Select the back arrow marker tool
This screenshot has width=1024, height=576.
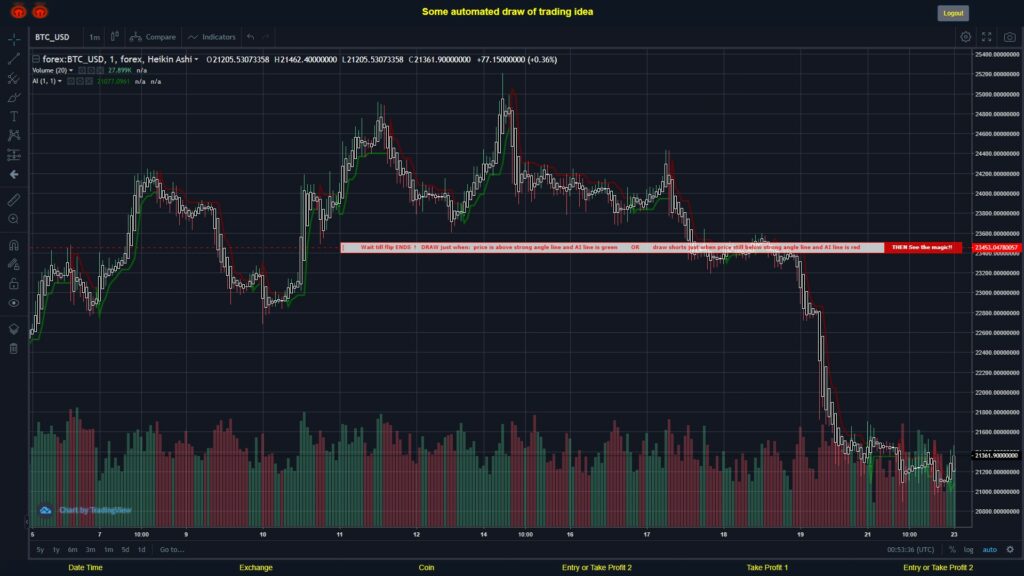tap(14, 174)
